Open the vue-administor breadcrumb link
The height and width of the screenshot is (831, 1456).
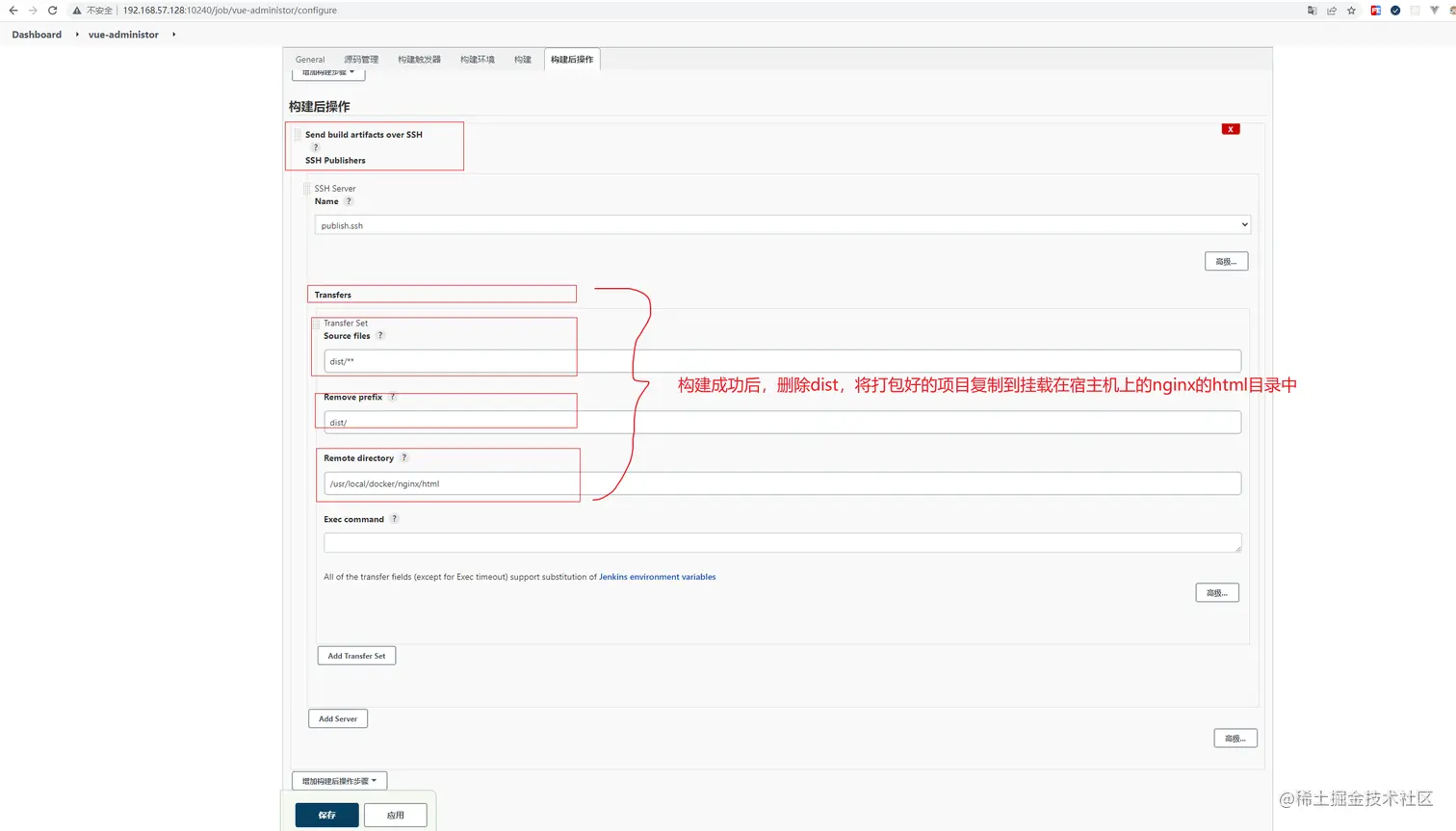(123, 35)
